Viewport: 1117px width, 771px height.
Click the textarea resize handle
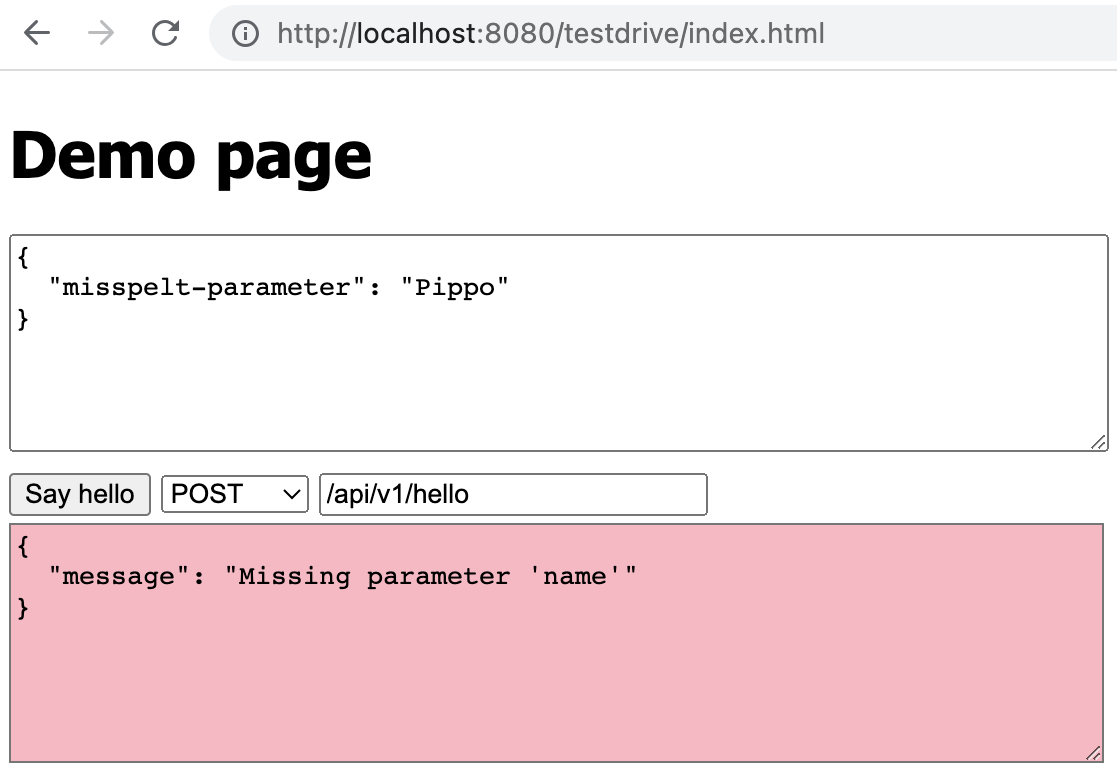click(x=1098, y=442)
